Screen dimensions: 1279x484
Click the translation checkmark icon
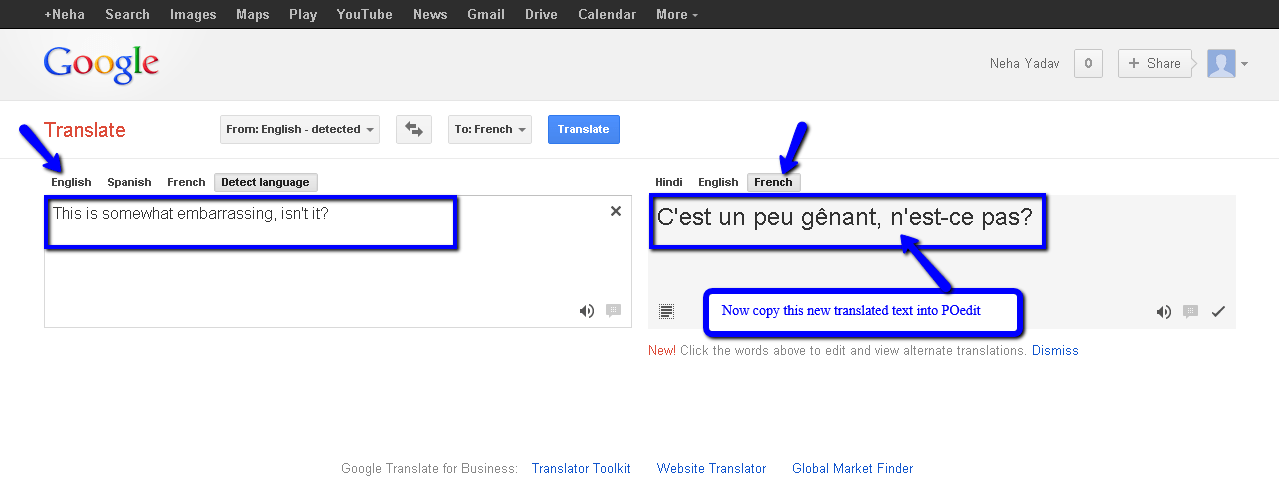(1218, 312)
